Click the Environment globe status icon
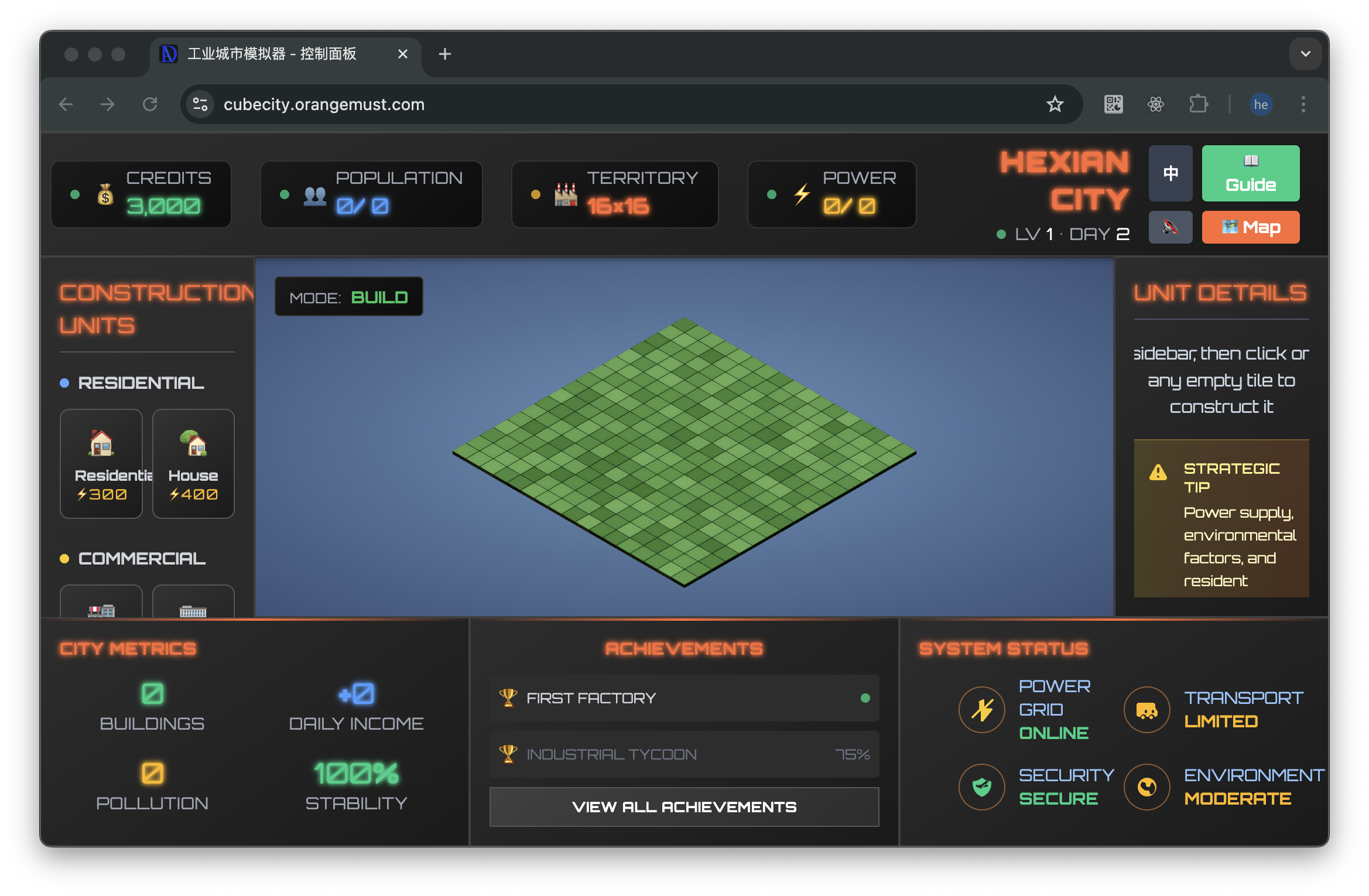 point(1146,786)
